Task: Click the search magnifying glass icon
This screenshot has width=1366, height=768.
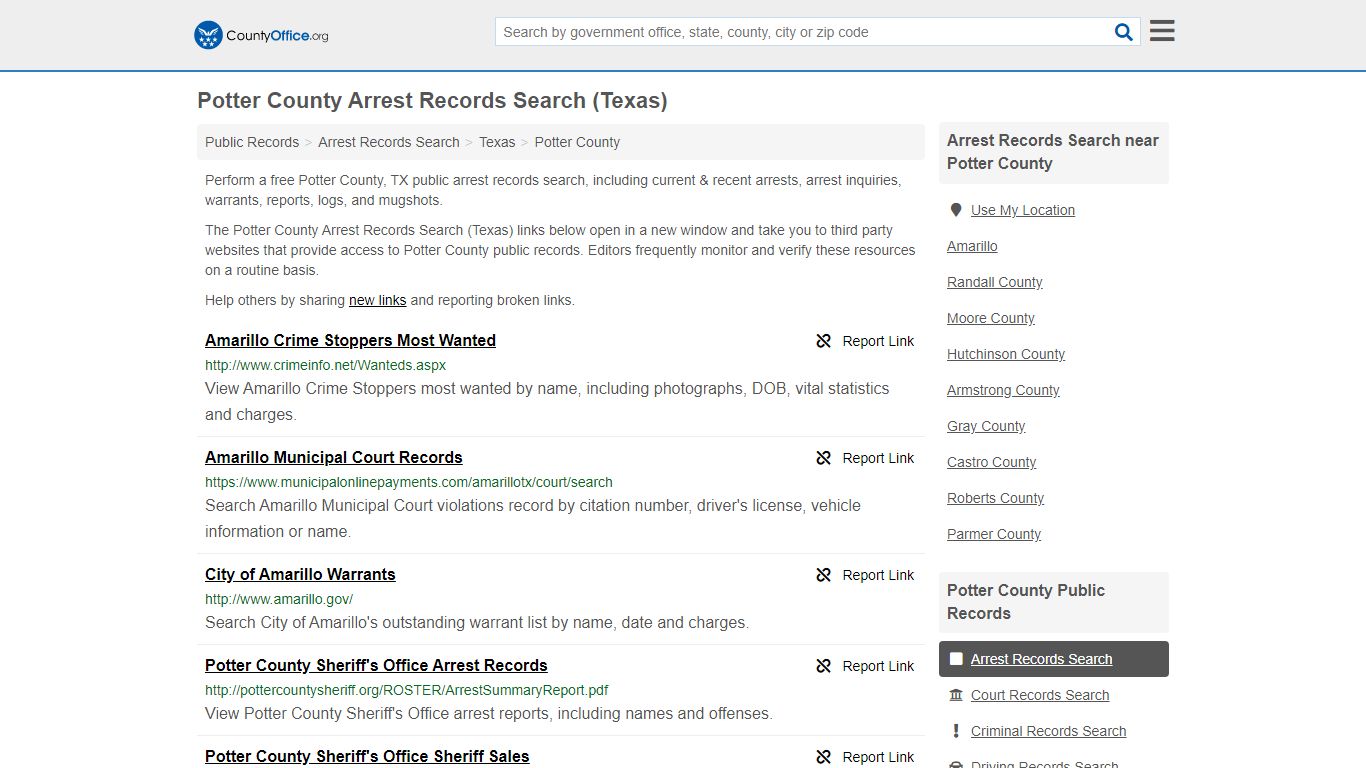Action: pyautogui.click(x=1123, y=31)
